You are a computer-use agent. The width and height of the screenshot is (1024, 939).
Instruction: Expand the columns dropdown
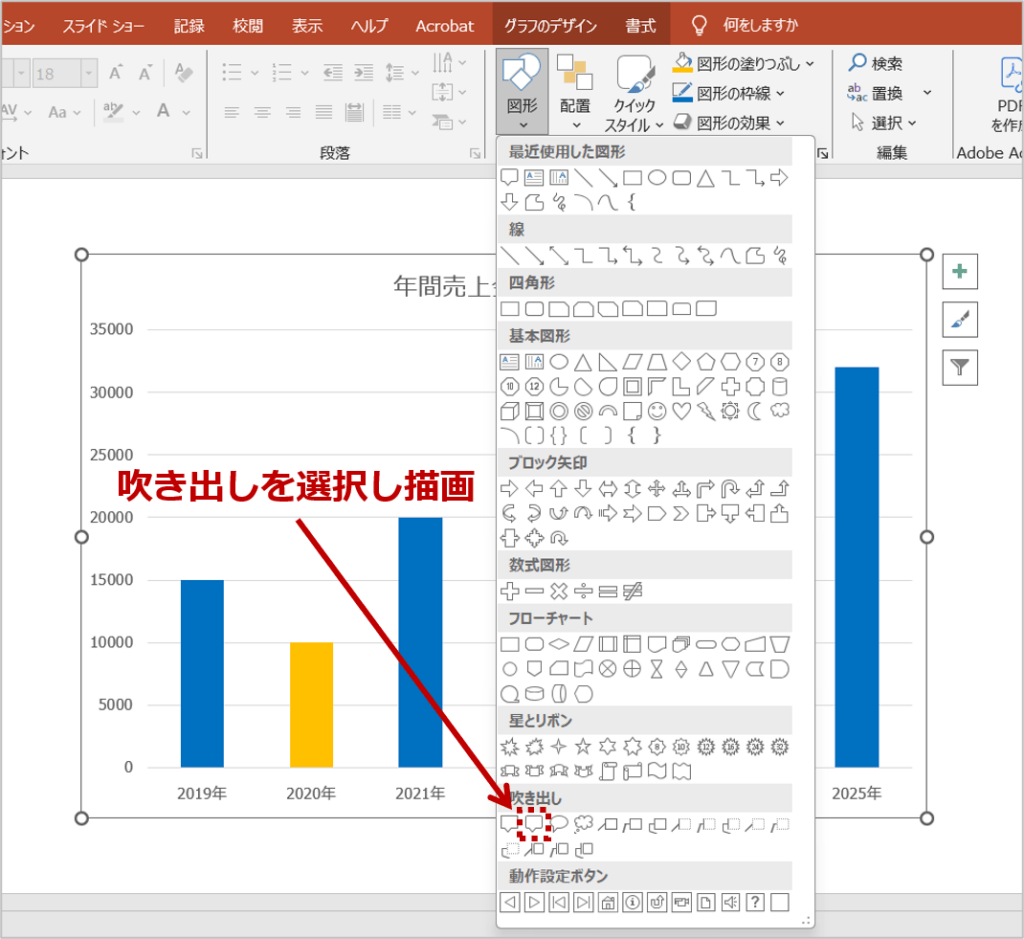coord(412,113)
